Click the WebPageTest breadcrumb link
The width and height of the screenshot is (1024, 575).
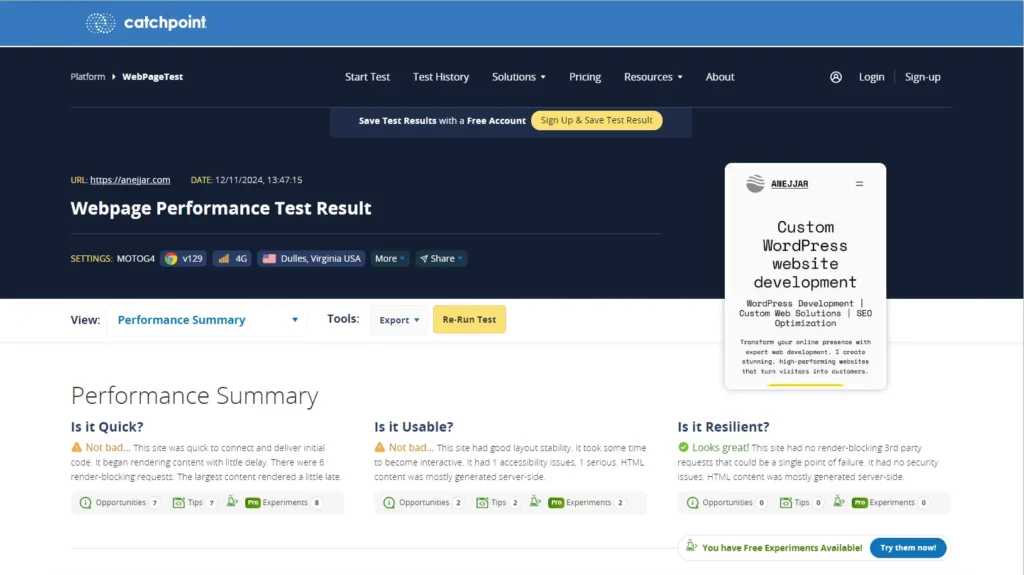[152, 77]
